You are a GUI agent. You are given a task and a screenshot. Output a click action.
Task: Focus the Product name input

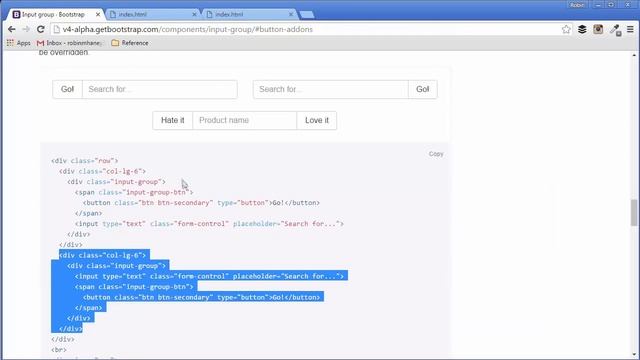click(x=244, y=120)
